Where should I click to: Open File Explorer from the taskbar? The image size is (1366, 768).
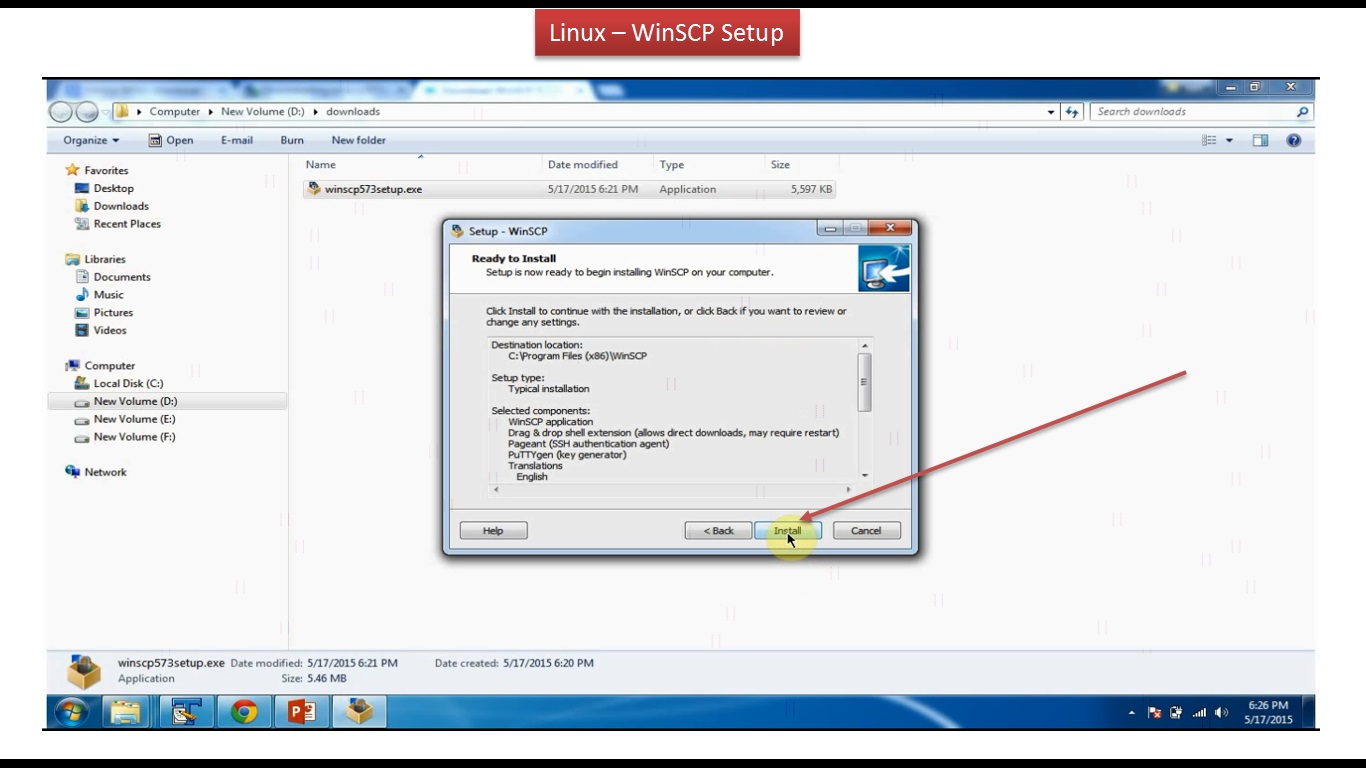tap(125, 712)
